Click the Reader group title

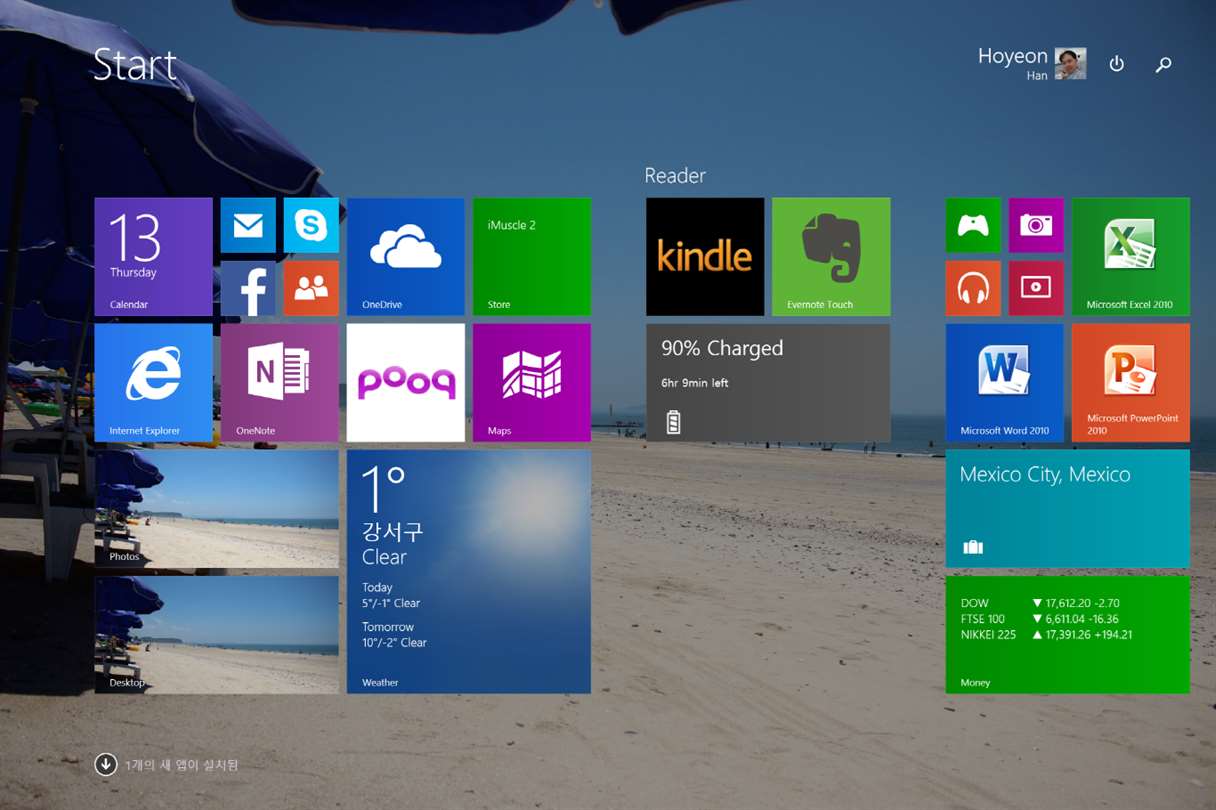tap(675, 175)
